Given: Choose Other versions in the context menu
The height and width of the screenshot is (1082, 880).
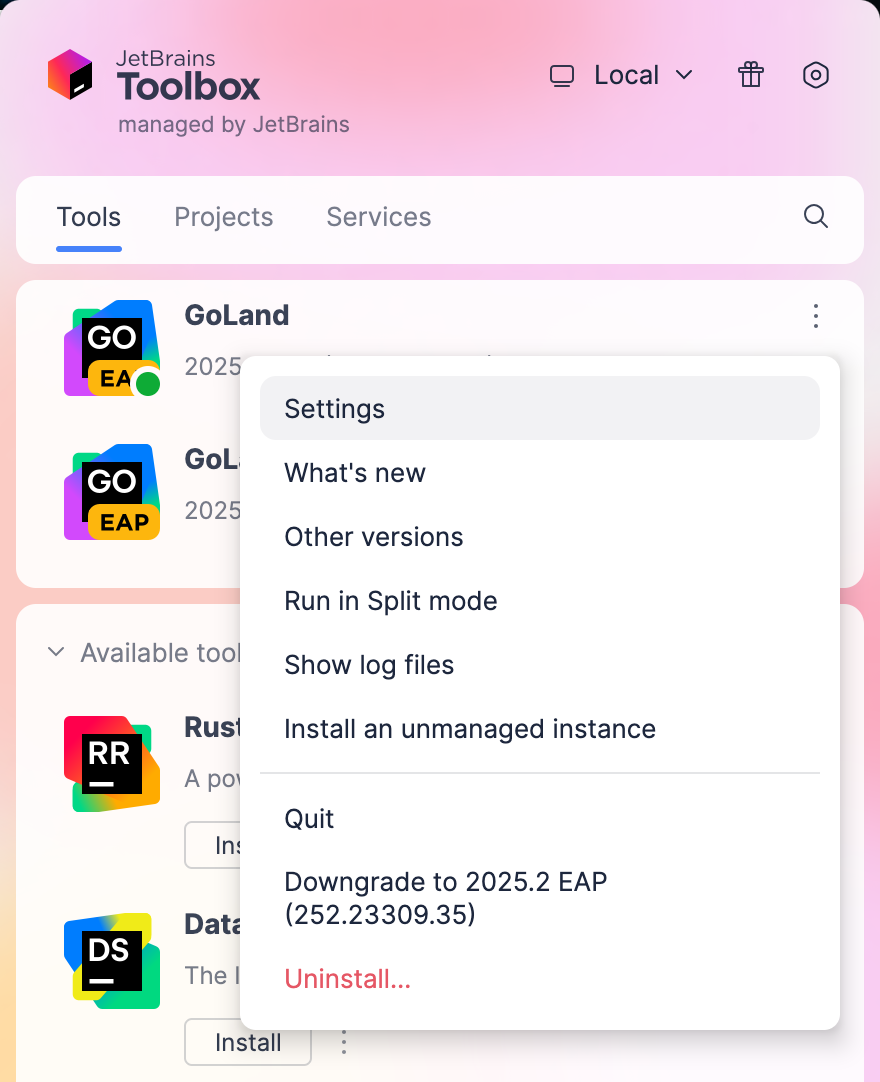Looking at the screenshot, I should (373, 537).
